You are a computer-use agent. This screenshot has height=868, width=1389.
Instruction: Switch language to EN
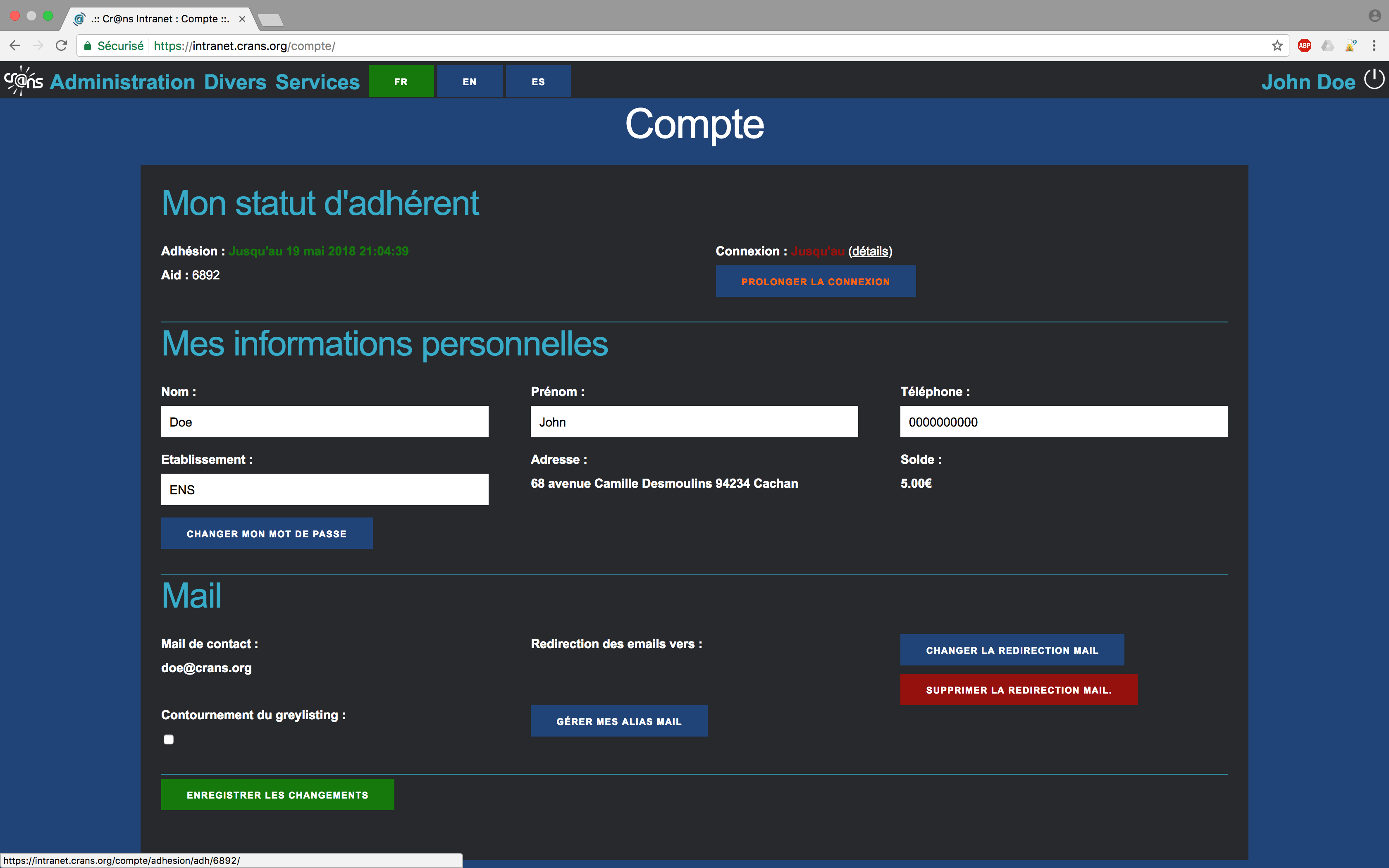click(x=470, y=81)
